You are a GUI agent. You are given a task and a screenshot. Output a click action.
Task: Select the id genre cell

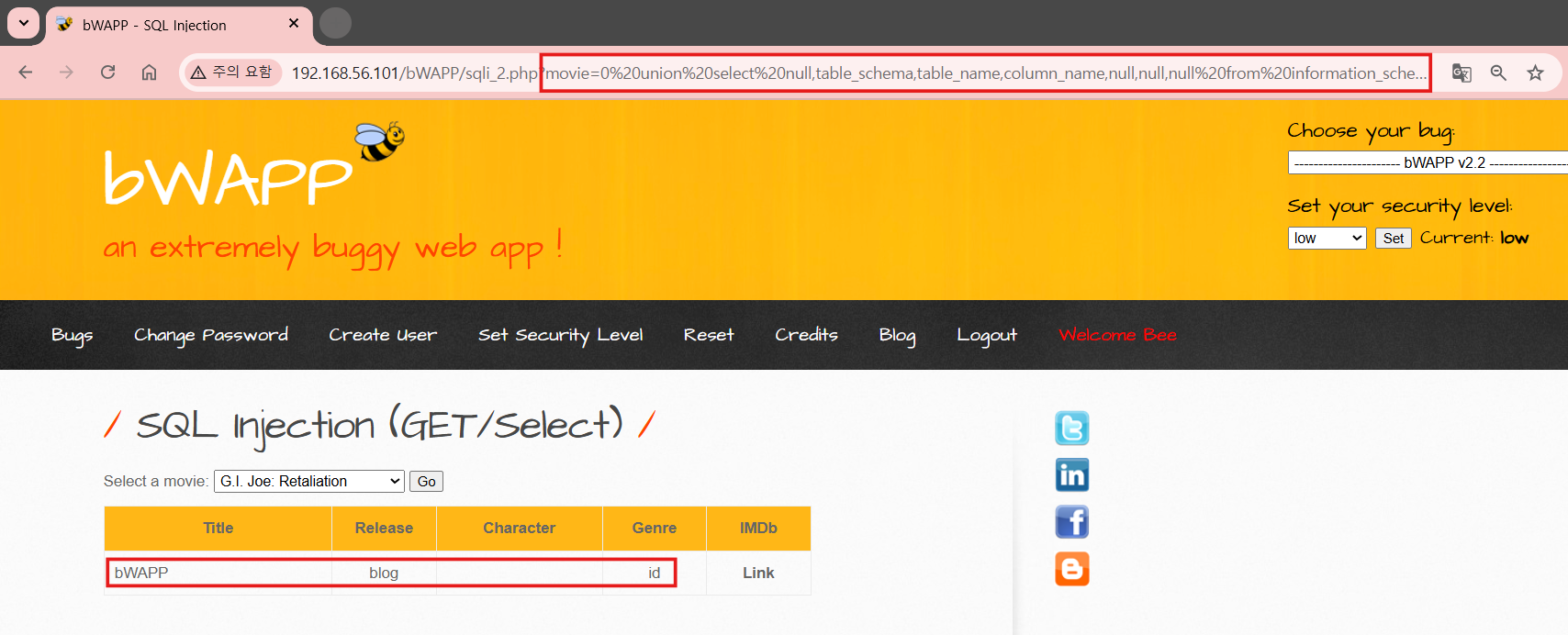(x=655, y=573)
